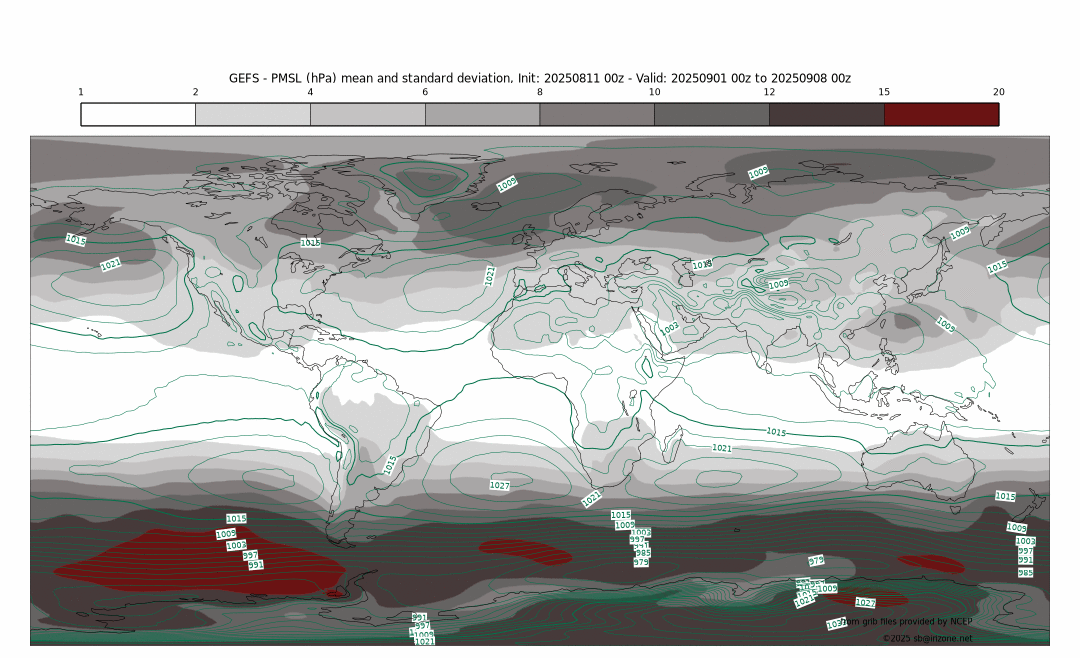This screenshot has height=658, width=1080.
Task: Click the 1027 label over Antarctica red zone
Action: coord(866,603)
